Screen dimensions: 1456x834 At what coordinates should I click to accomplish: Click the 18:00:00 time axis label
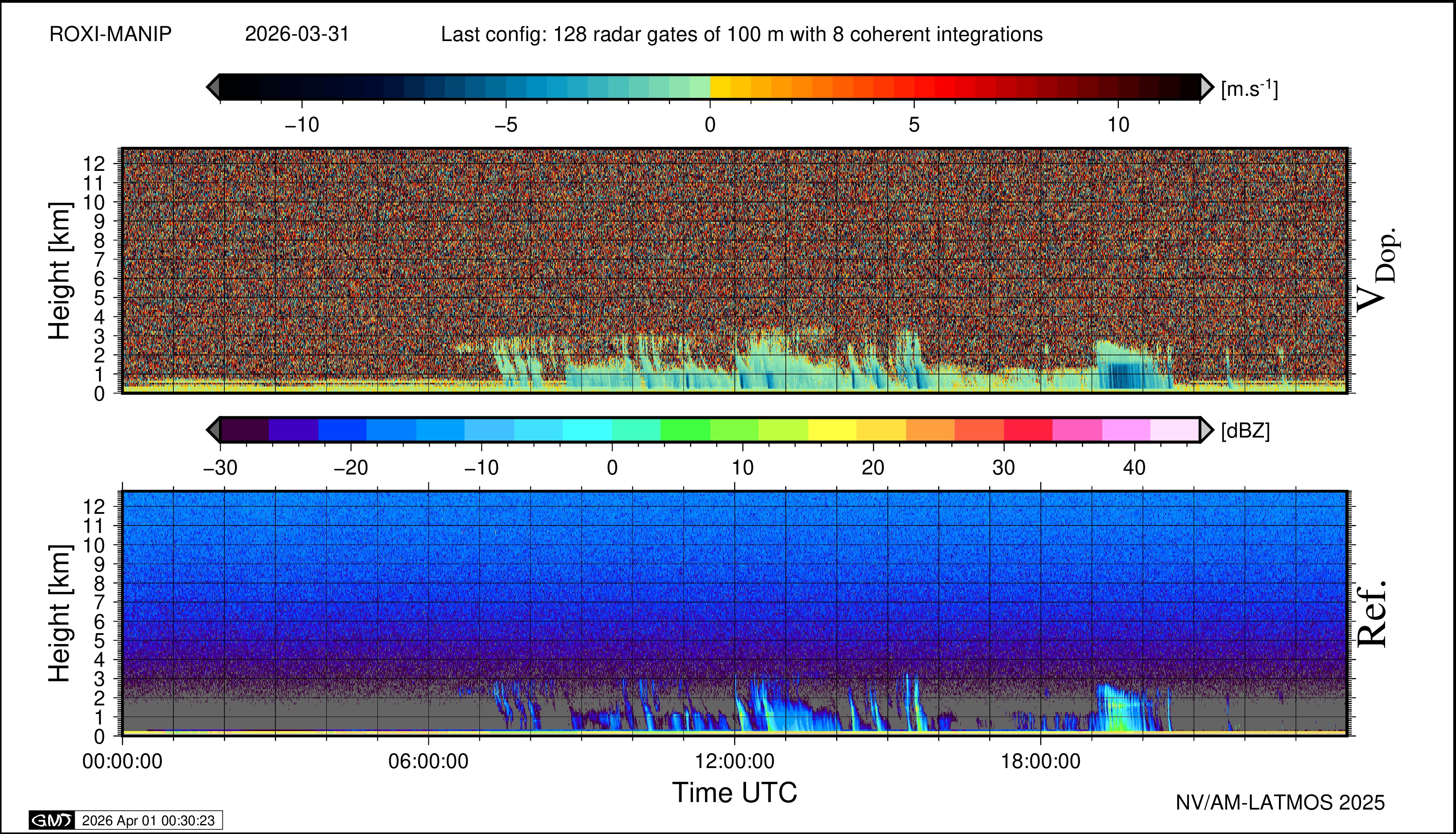[x=1041, y=761]
